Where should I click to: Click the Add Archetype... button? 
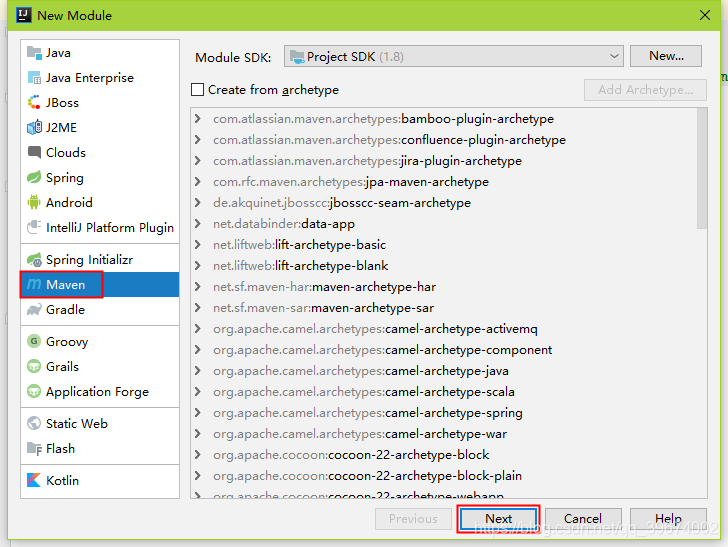coord(645,90)
